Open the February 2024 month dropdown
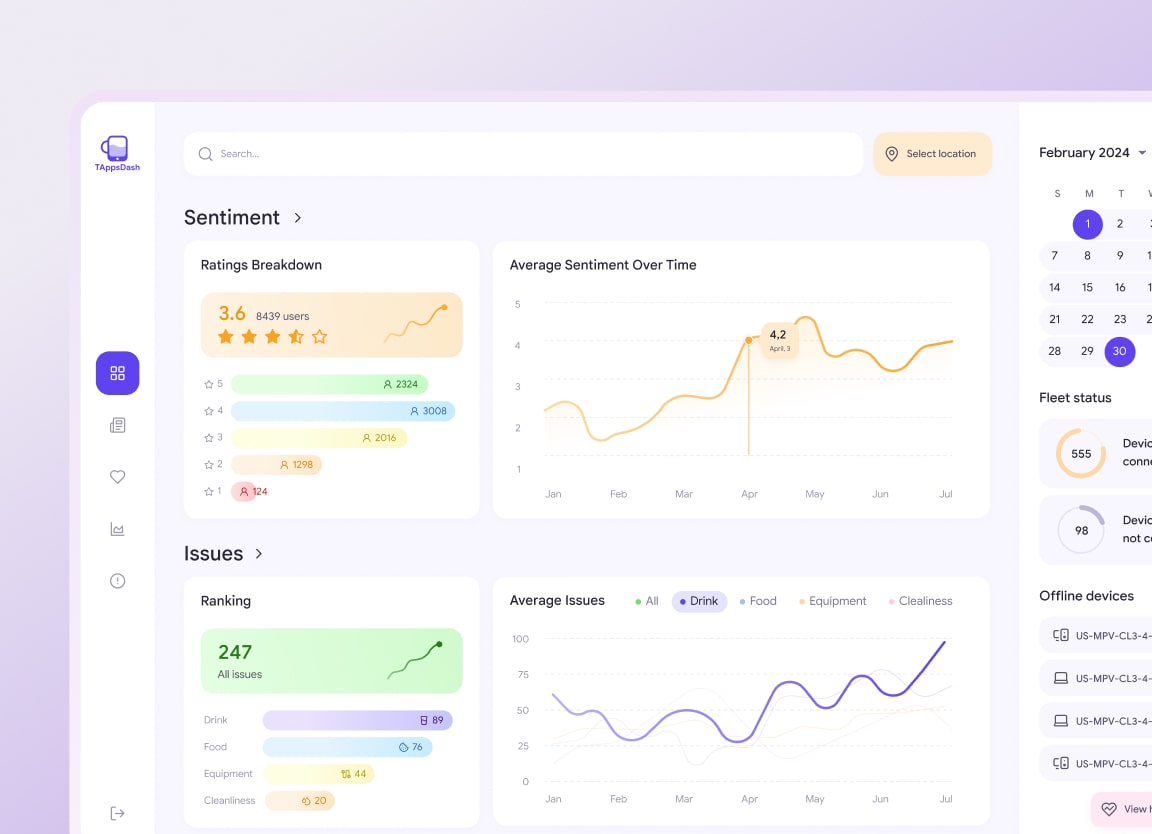Viewport: 1152px width, 834px height. pyautogui.click(x=1142, y=153)
